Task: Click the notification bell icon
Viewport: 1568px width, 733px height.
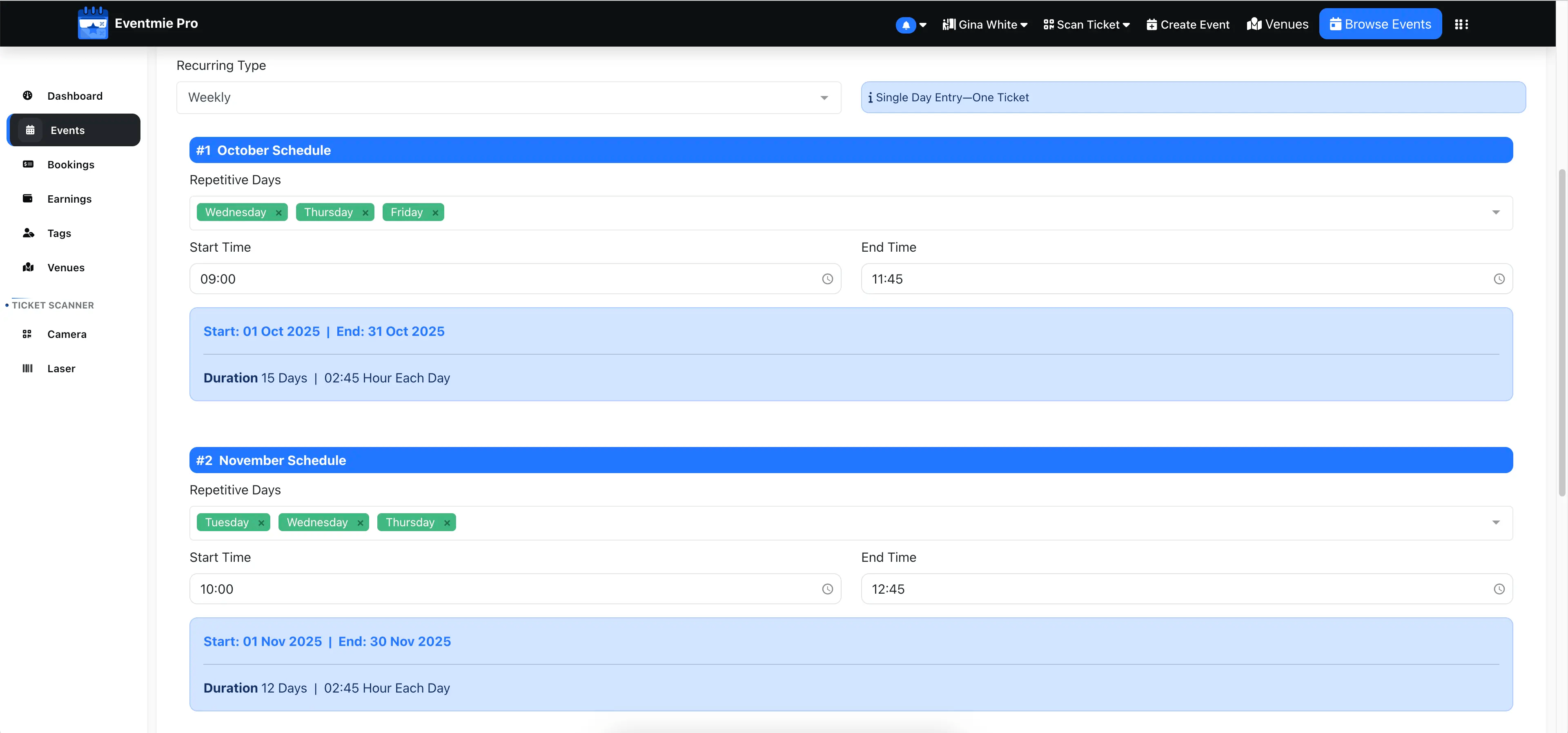Action: [x=906, y=25]
